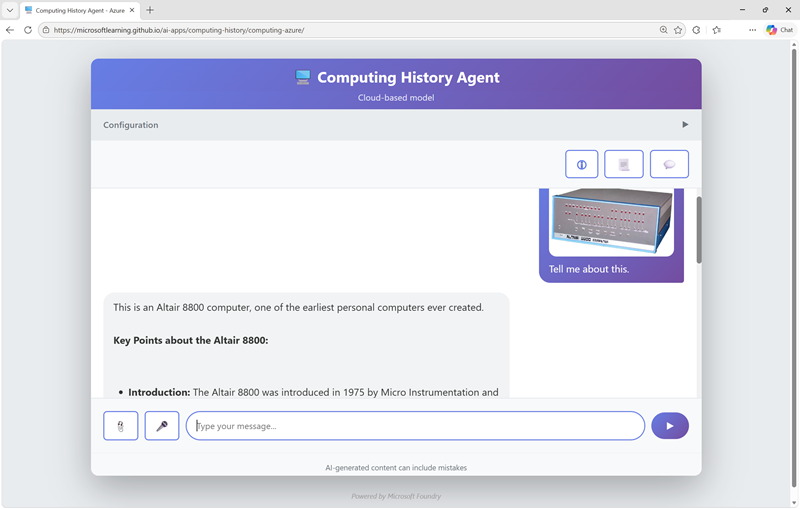This screenshot has width=800, height=509.
Task: Click Powered by Microsoft Foundry footer text
Action: click(x=396, y=496)
